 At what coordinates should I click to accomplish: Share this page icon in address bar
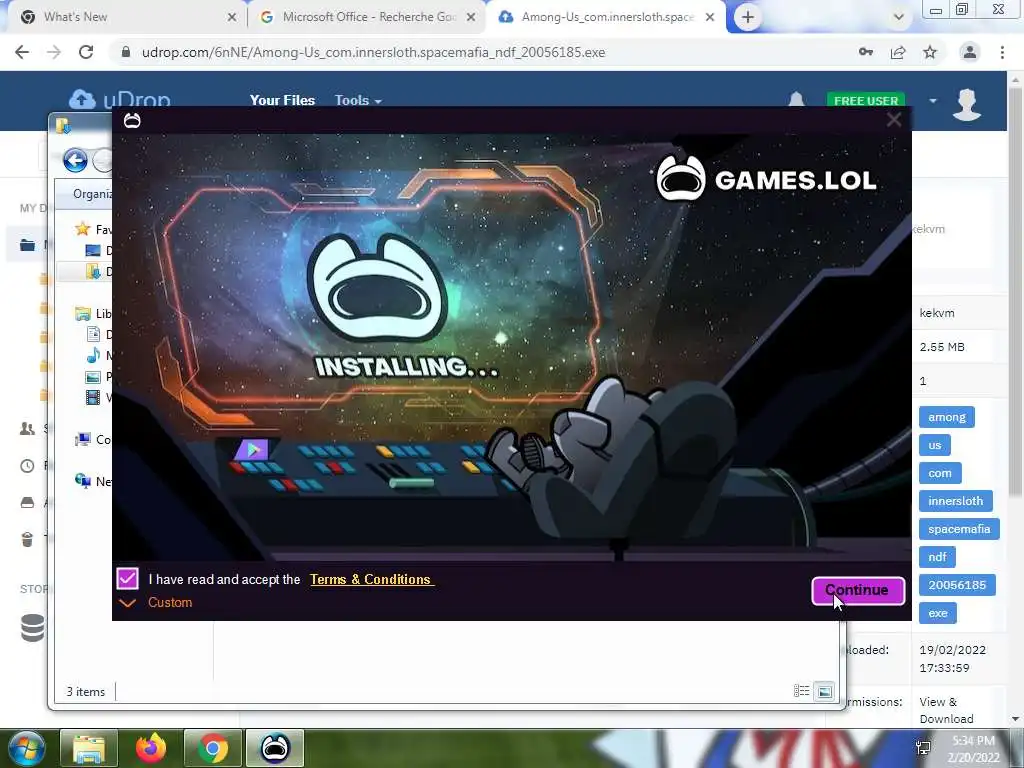pos(898,52)
